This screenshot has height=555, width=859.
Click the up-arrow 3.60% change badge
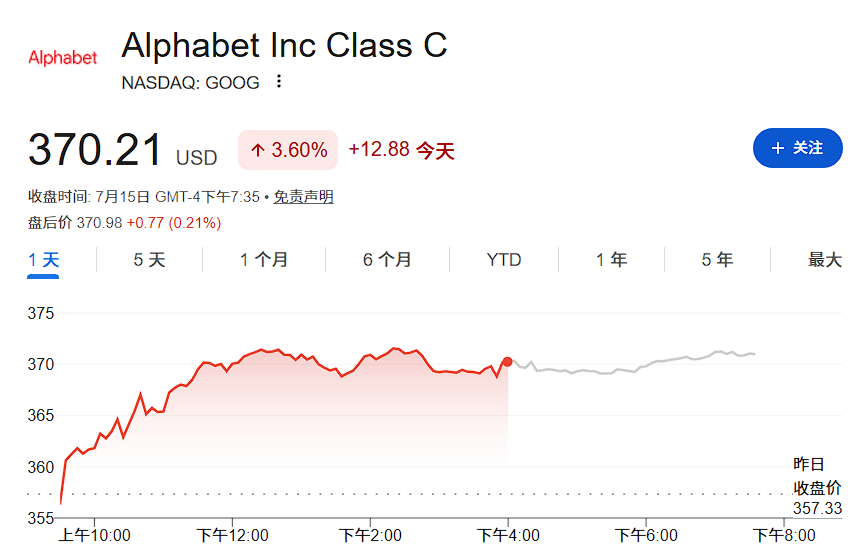[x=288, y=150]
